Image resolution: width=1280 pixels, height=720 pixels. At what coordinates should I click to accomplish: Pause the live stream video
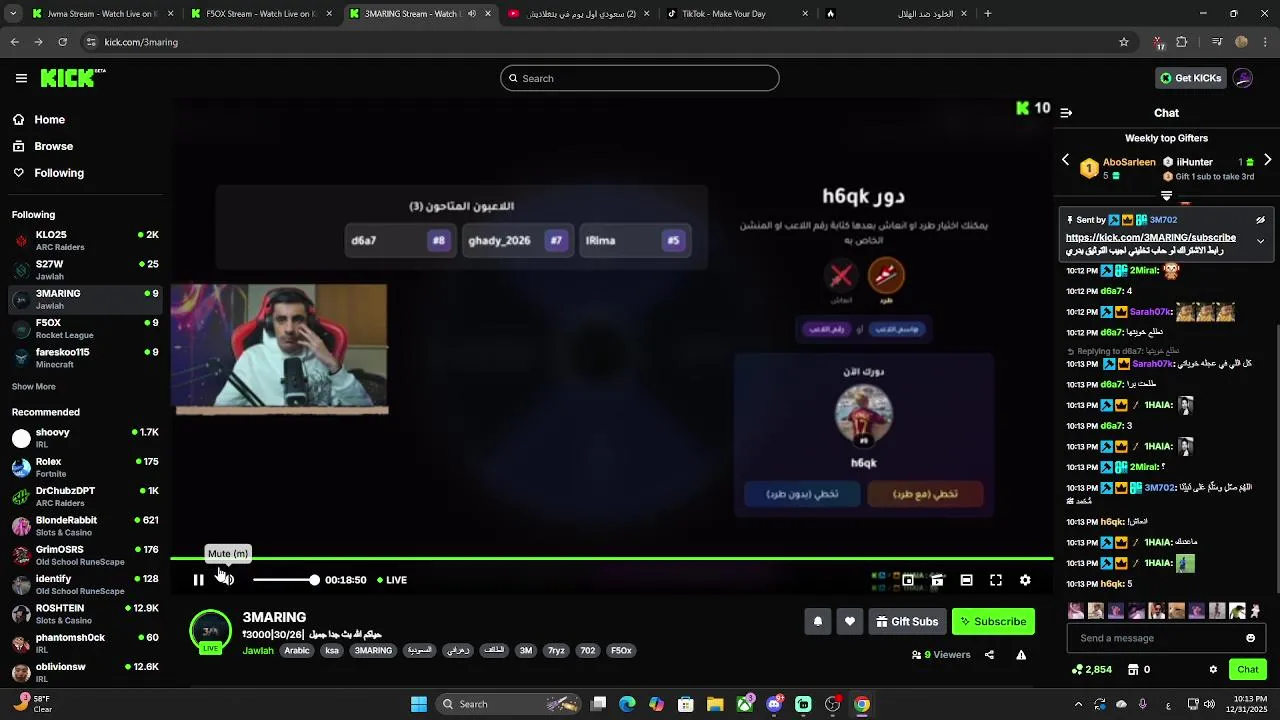[198, 580]
